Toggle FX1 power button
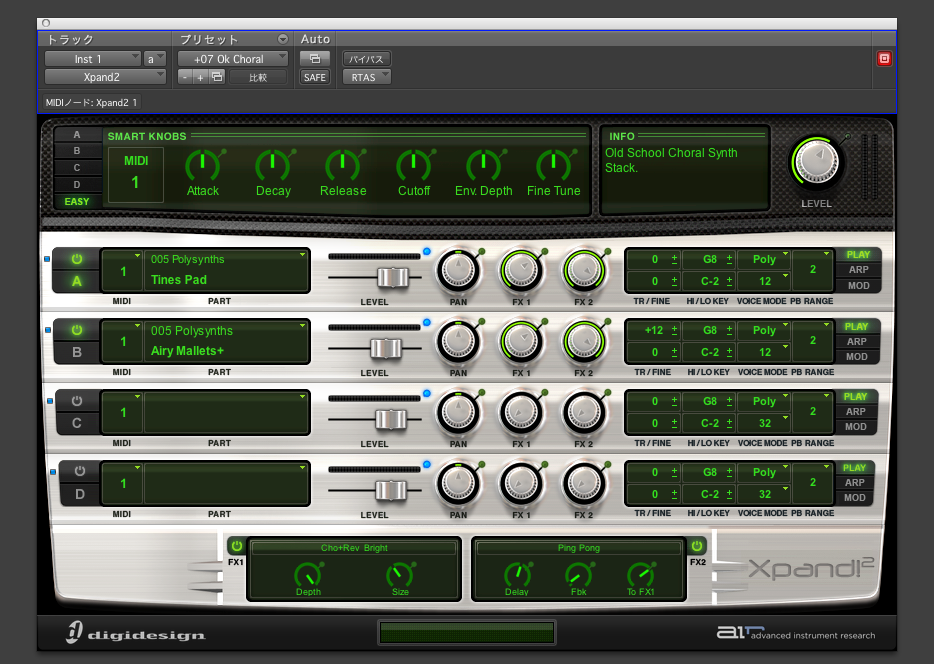 point(236,545)
